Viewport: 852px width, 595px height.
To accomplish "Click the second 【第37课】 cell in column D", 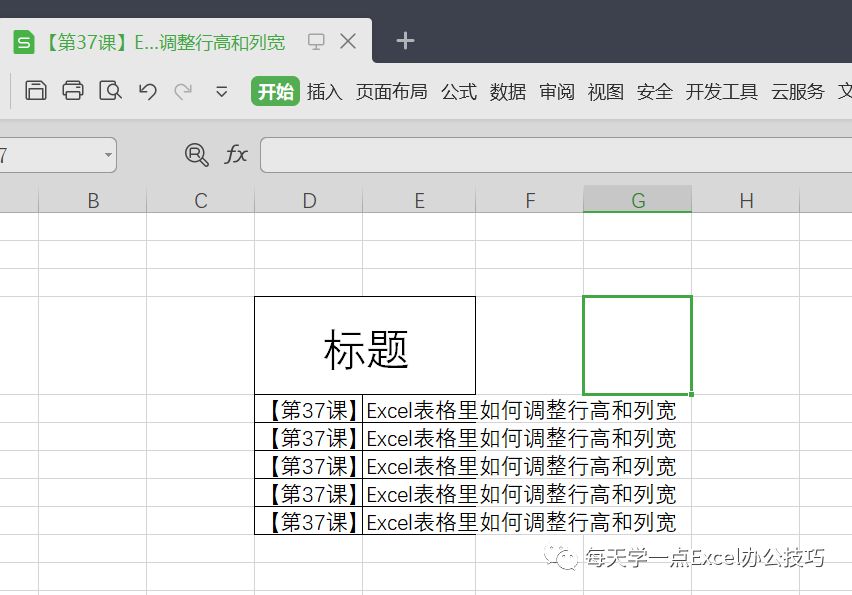I will [309, 437].
